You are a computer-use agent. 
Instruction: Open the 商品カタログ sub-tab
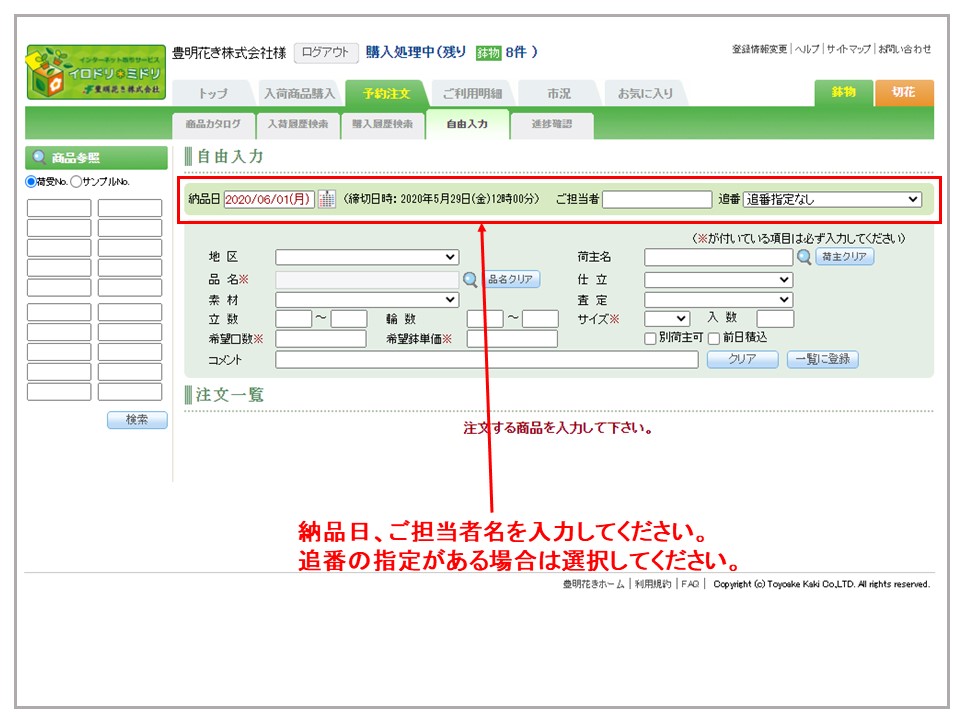click(x=212, y=125)
